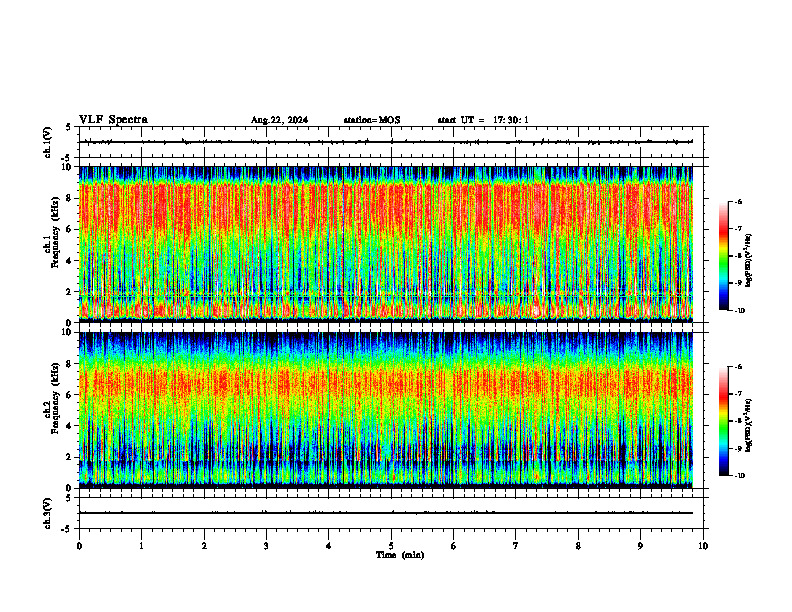The height and width of the screenshot is (612, 792).
Task: Click the "VLF Spectra" title text
Action: point(113,120)
